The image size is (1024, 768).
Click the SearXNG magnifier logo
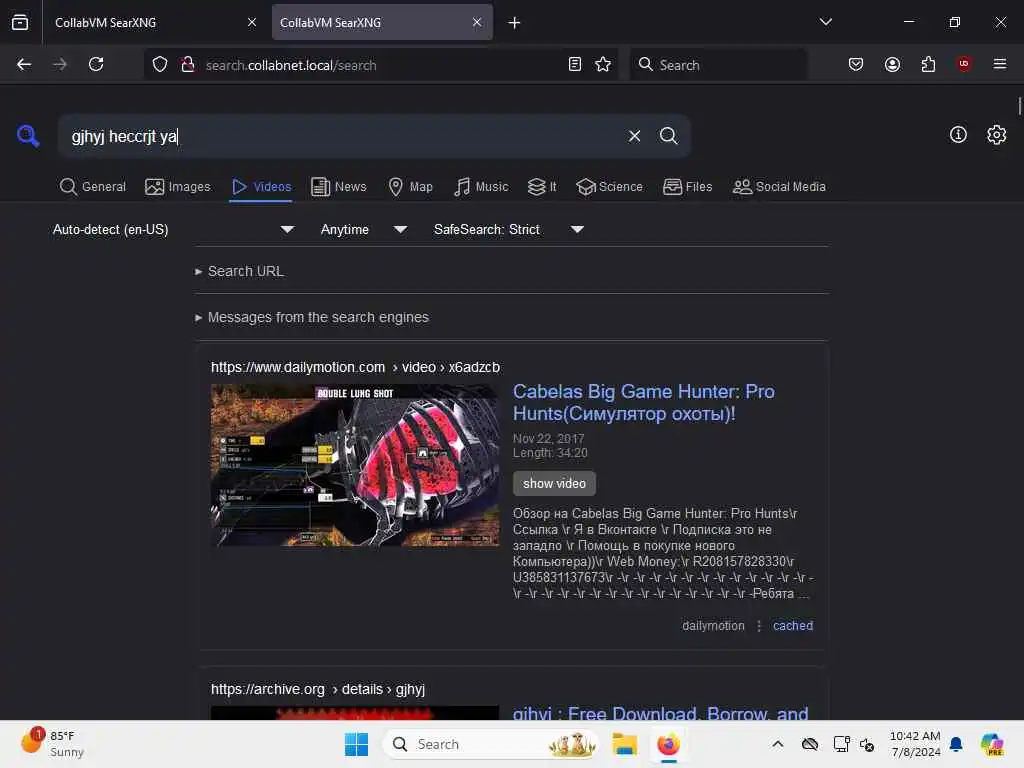click(28, 136)
